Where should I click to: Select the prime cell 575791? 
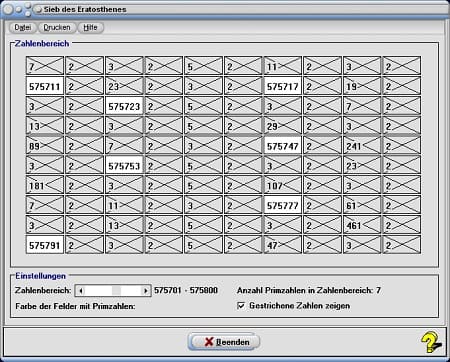45,245
